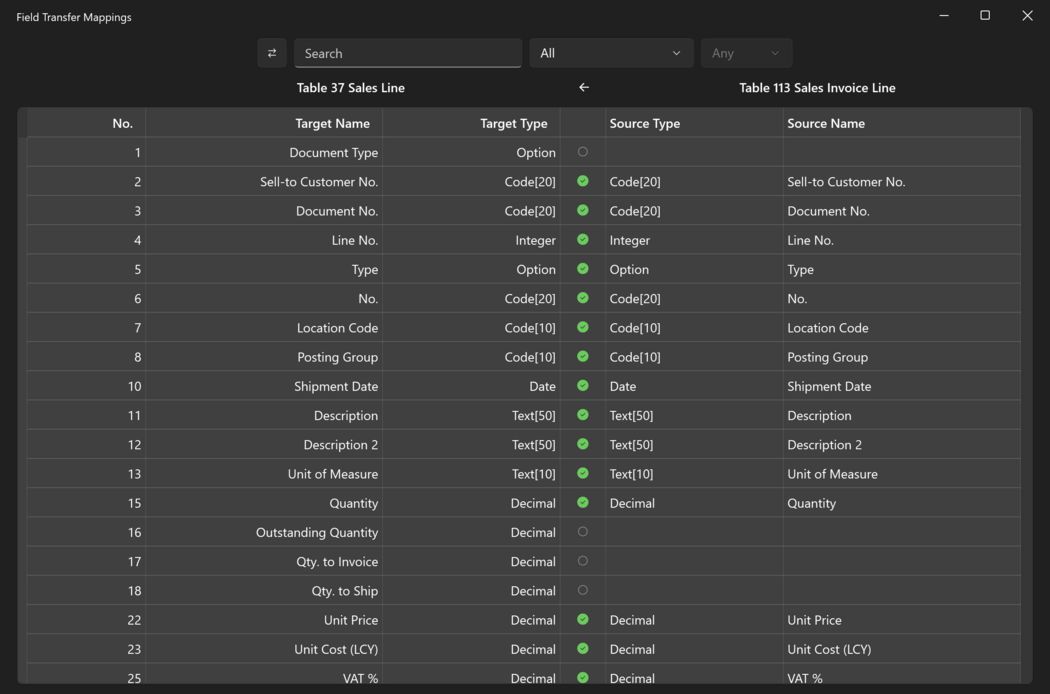Image resolution: width=1050 pixels, height=694 pixels.
Task: Click green check in Location Code row
Action: click(583, 327)
